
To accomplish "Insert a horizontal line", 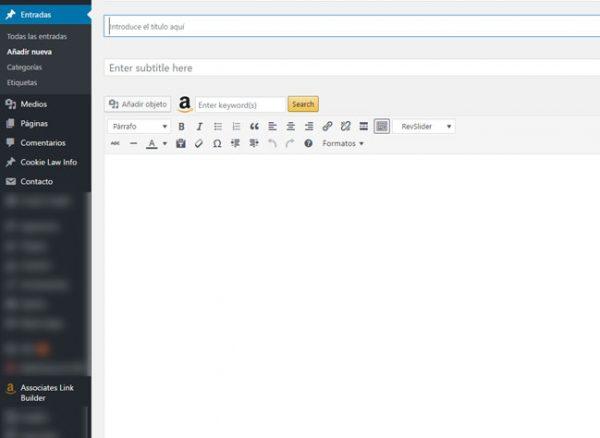I will point(133,144).
